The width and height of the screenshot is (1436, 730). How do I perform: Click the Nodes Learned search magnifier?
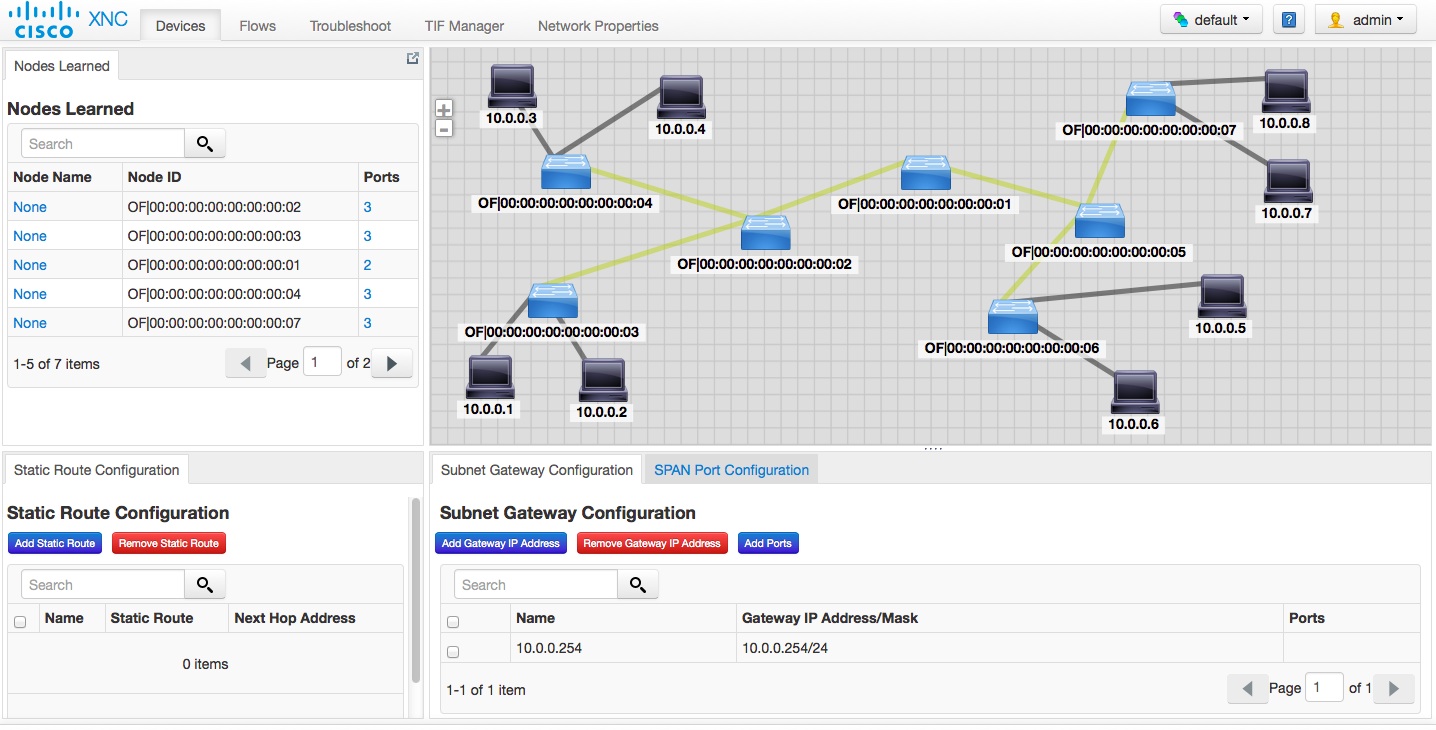pos(205,144)
